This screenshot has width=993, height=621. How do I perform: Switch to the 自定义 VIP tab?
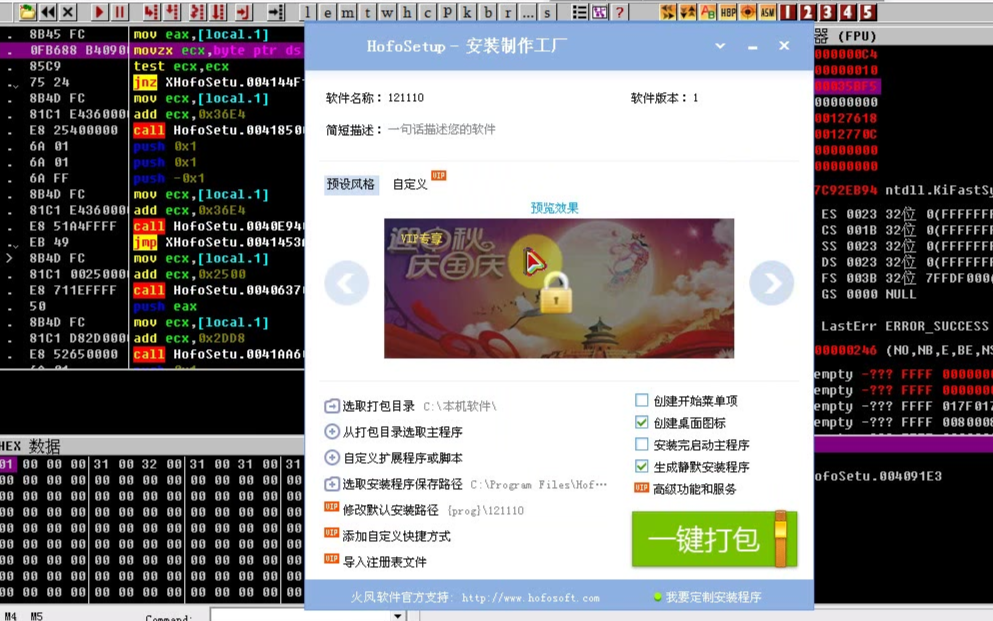coord(410,184)
